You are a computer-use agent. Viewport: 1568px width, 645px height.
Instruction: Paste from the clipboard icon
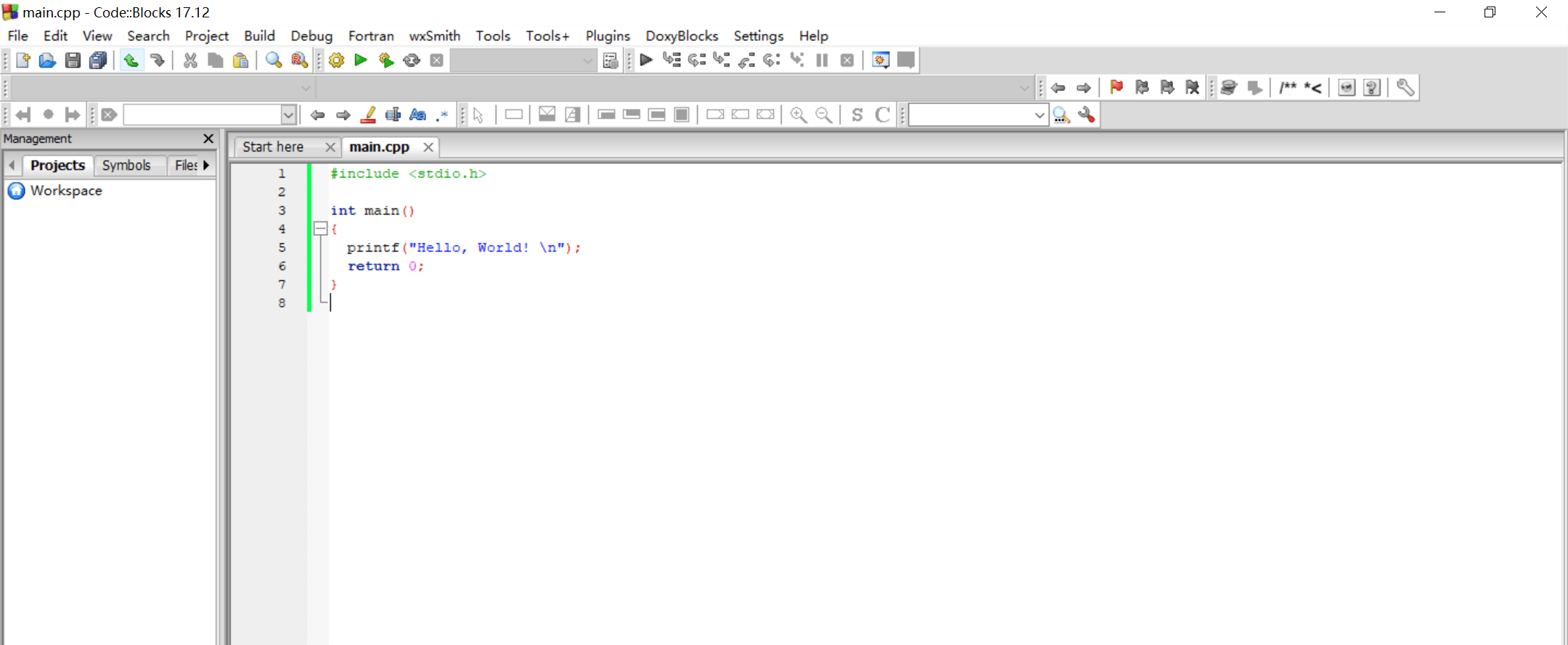click(240, 60)
